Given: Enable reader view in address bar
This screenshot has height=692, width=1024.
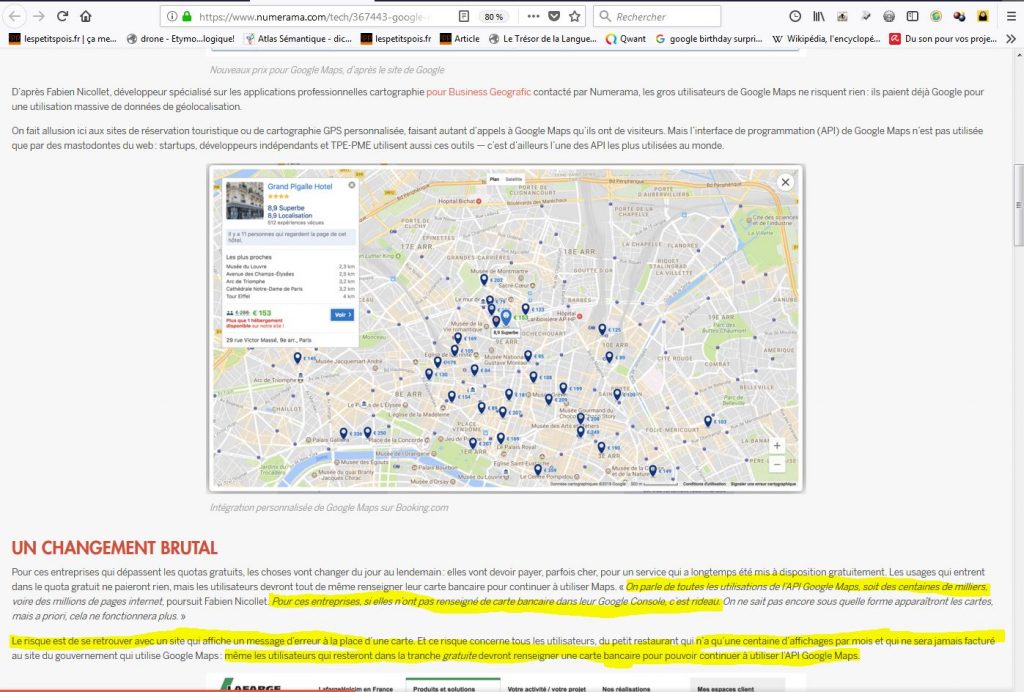Looking at the screenshot, I should tap(464, 16).
